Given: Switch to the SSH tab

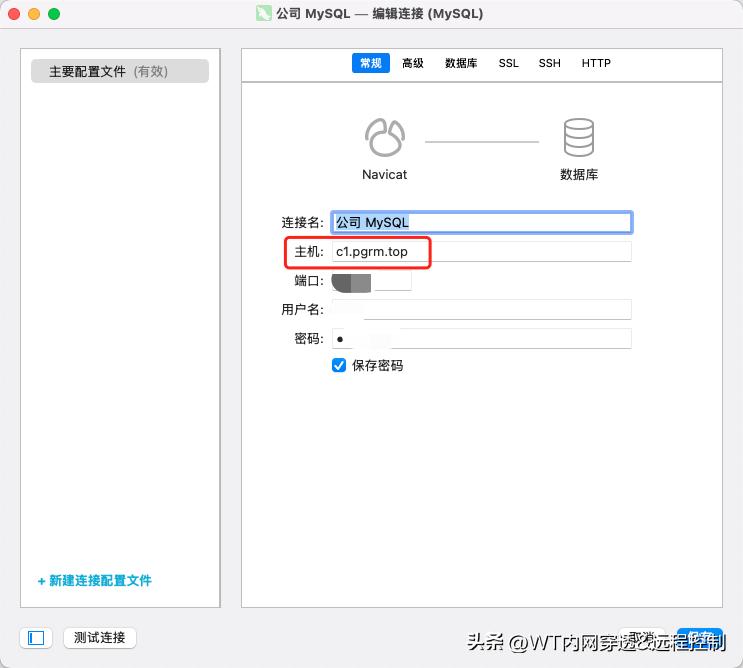Looking at the screenshot, I should pos(549,63).
